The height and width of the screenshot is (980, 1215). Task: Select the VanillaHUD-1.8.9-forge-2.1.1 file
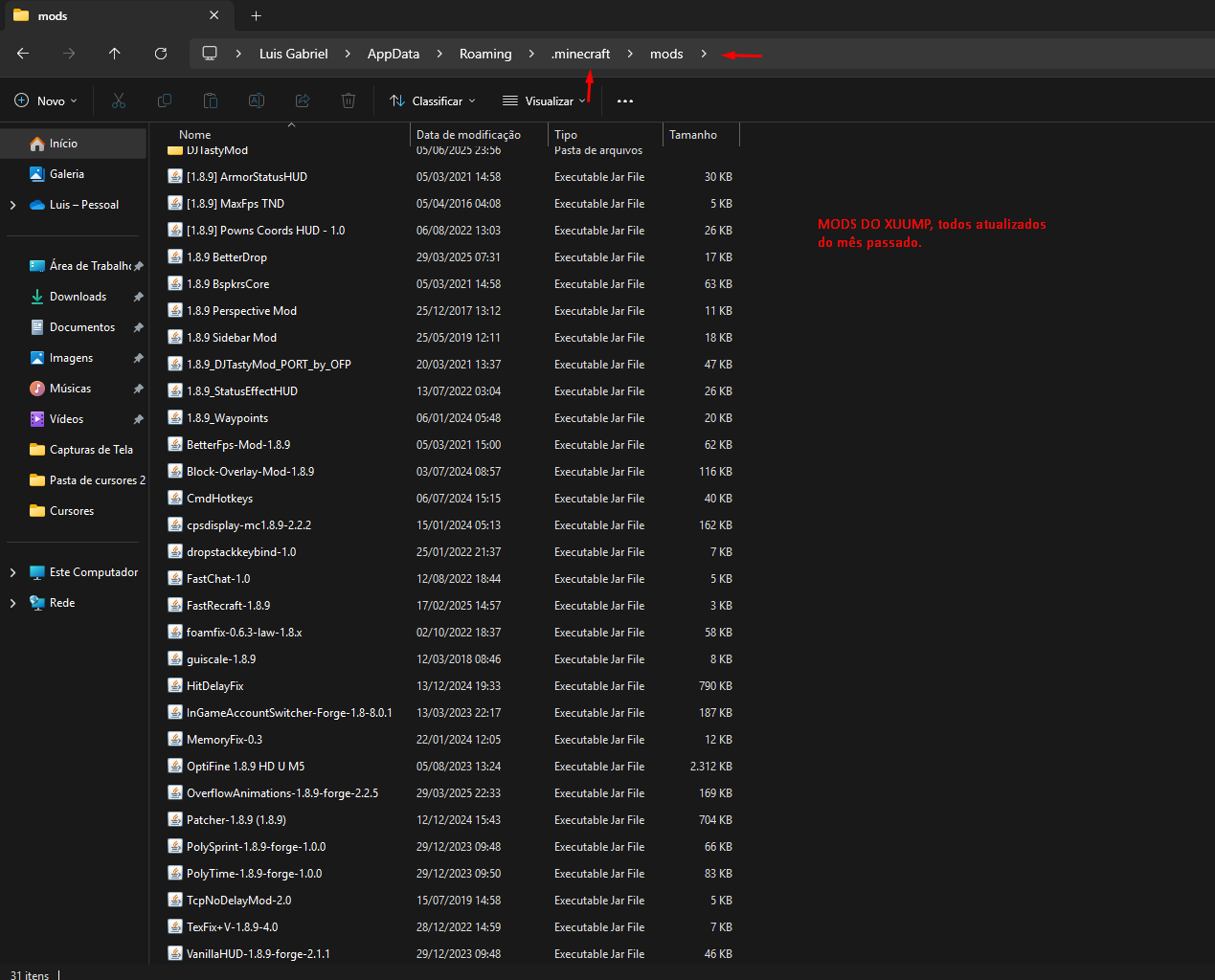point(450,954)
